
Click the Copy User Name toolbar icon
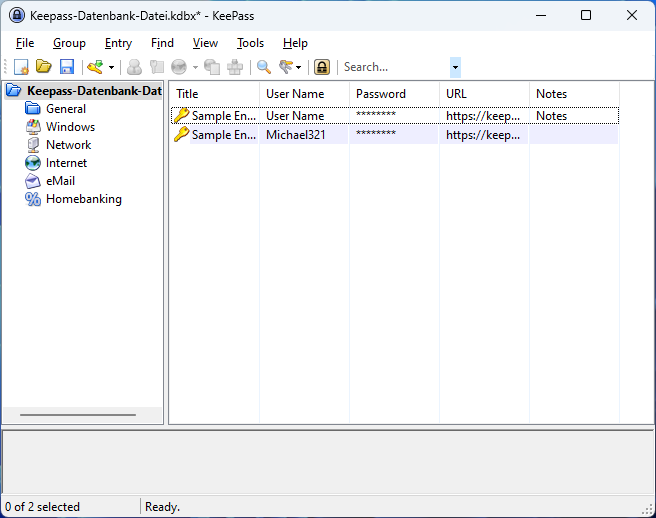click(134, 67)
